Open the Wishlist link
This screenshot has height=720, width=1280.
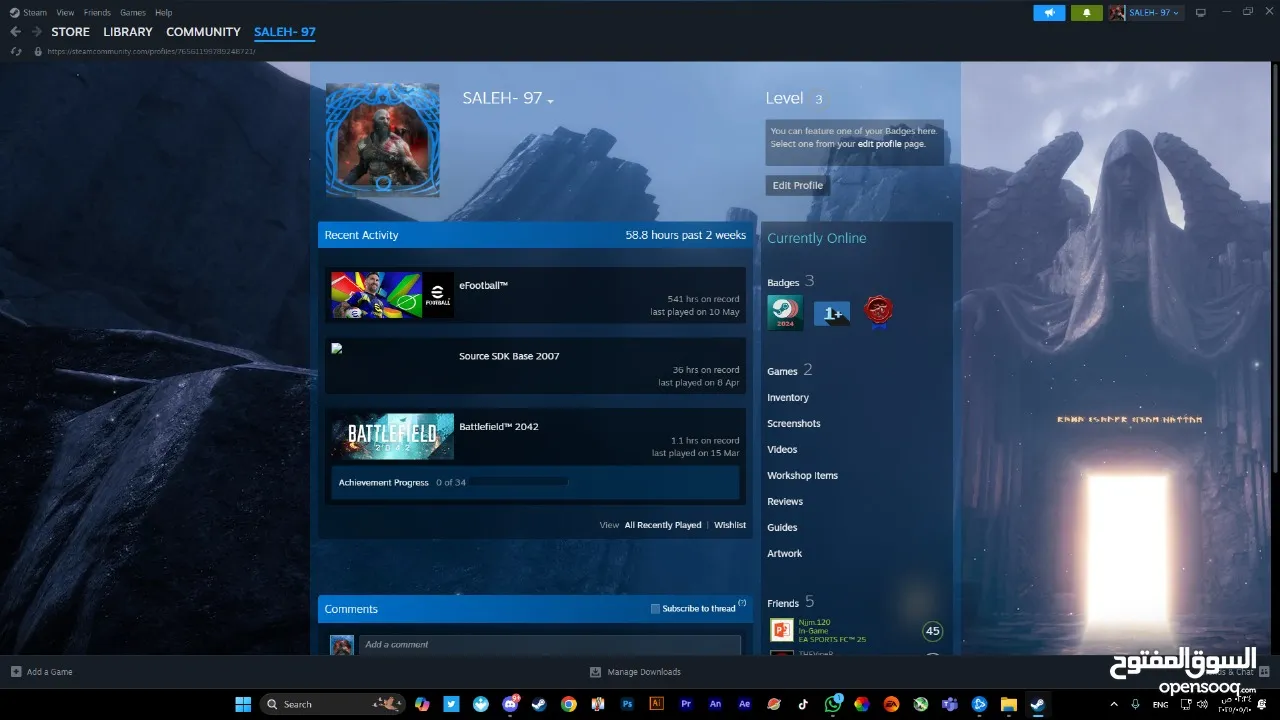point(730,525)
